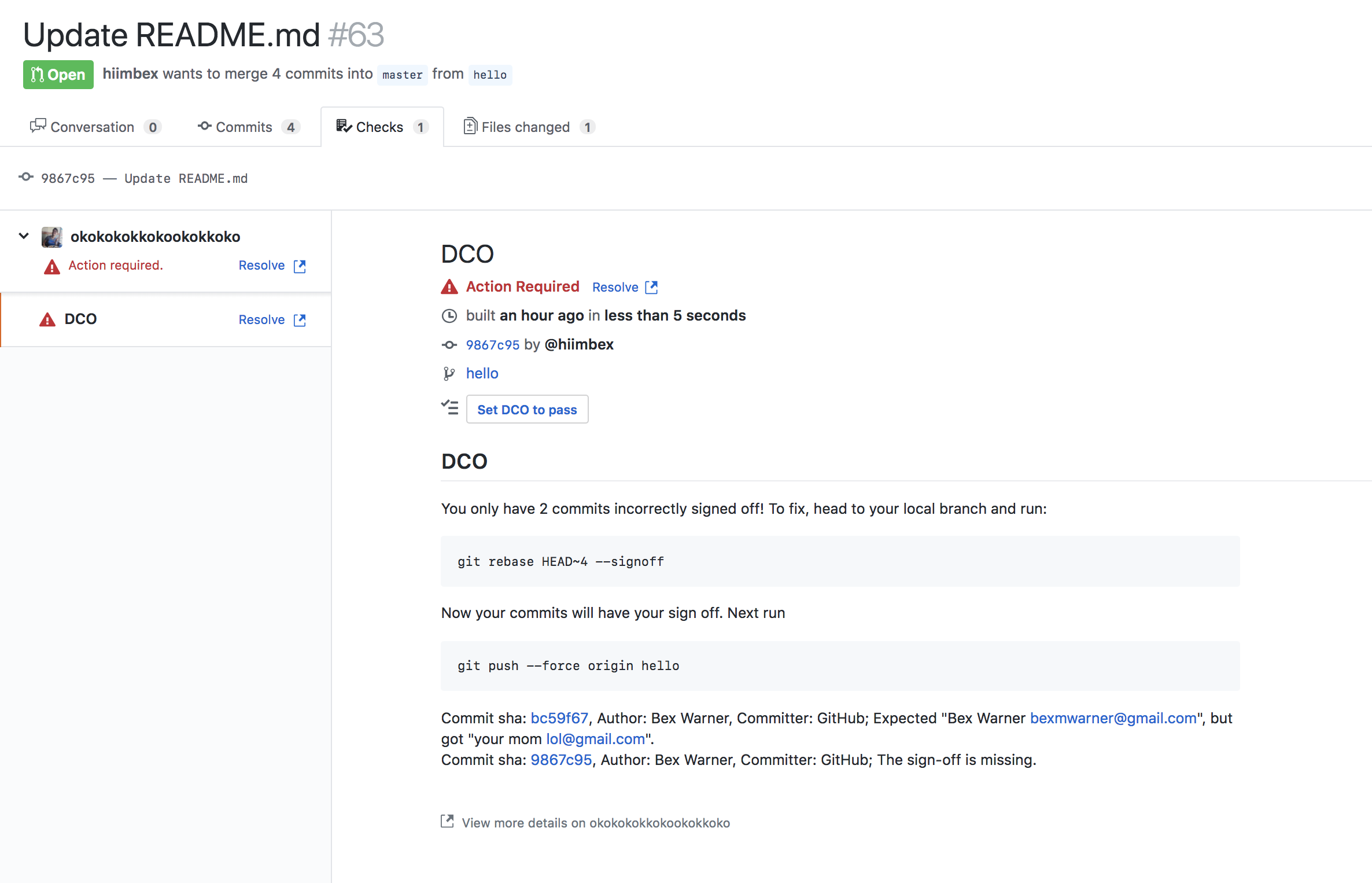Click the Action Required Resolve link

pos(624,287)
